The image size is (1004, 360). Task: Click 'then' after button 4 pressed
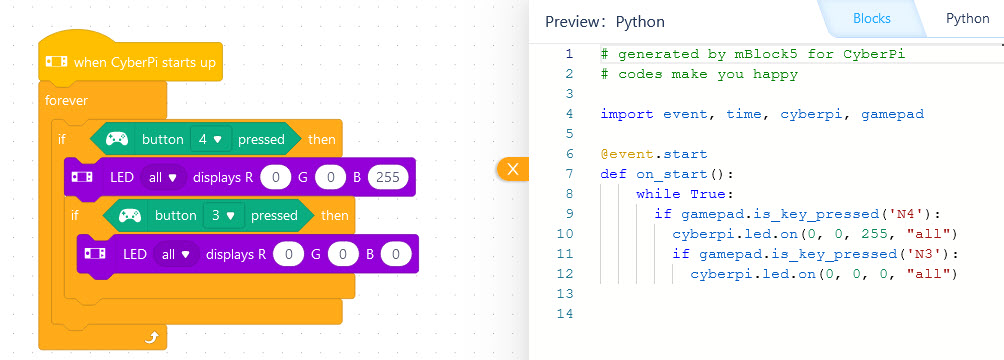[x=321, y=139]
